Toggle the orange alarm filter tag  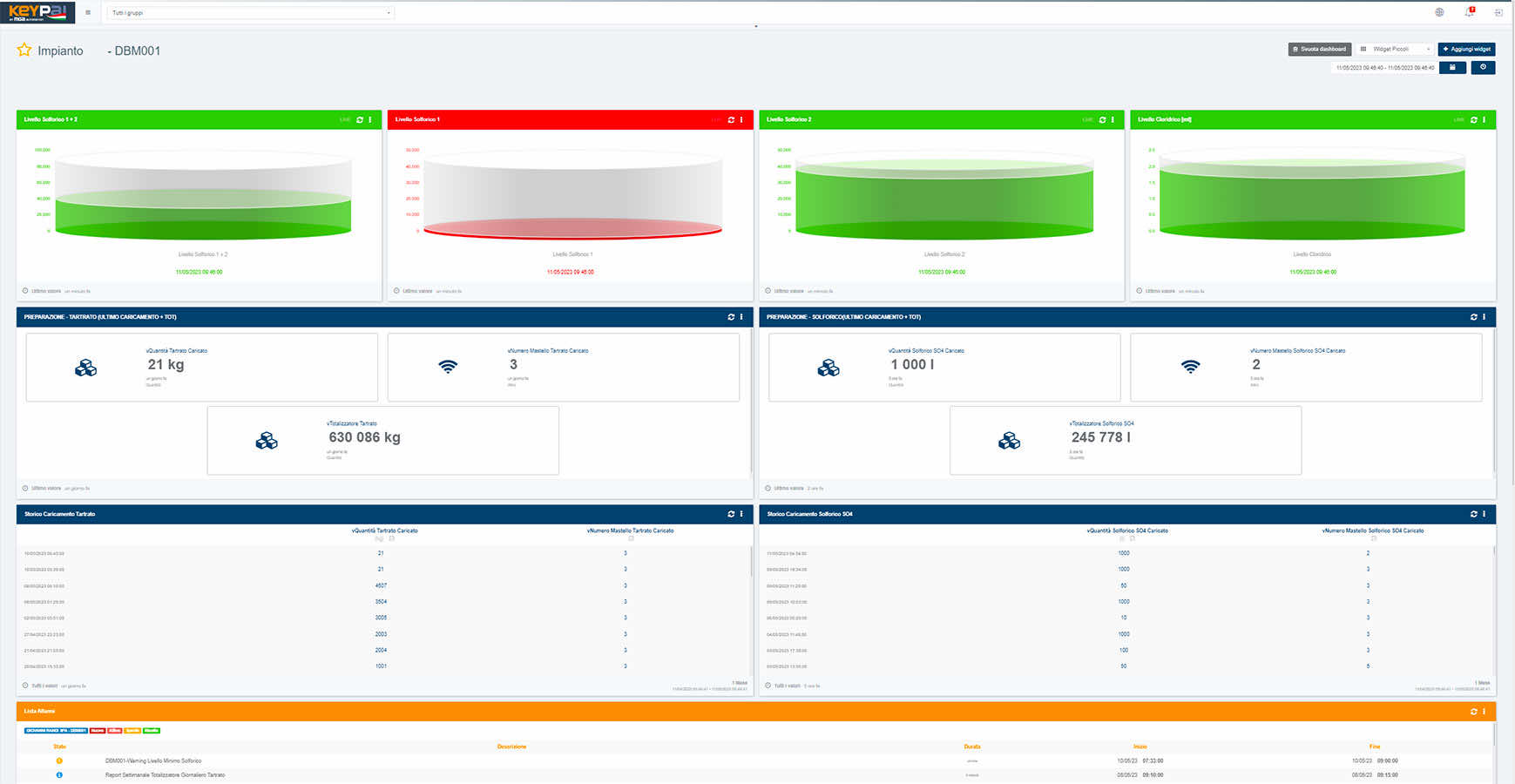tap(132, 731)
